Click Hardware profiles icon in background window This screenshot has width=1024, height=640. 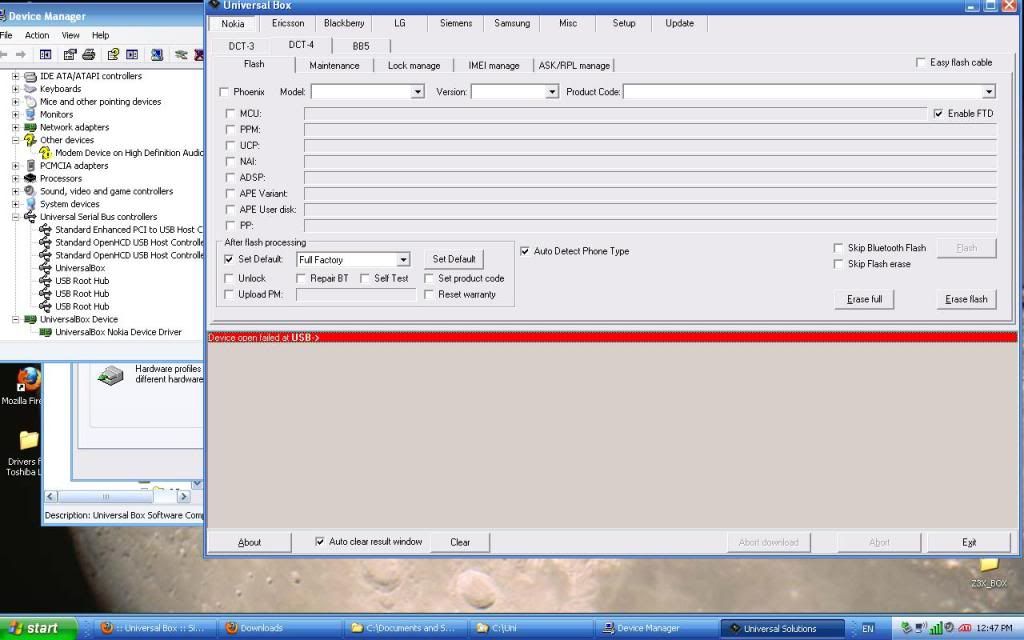tap(110, 375)
